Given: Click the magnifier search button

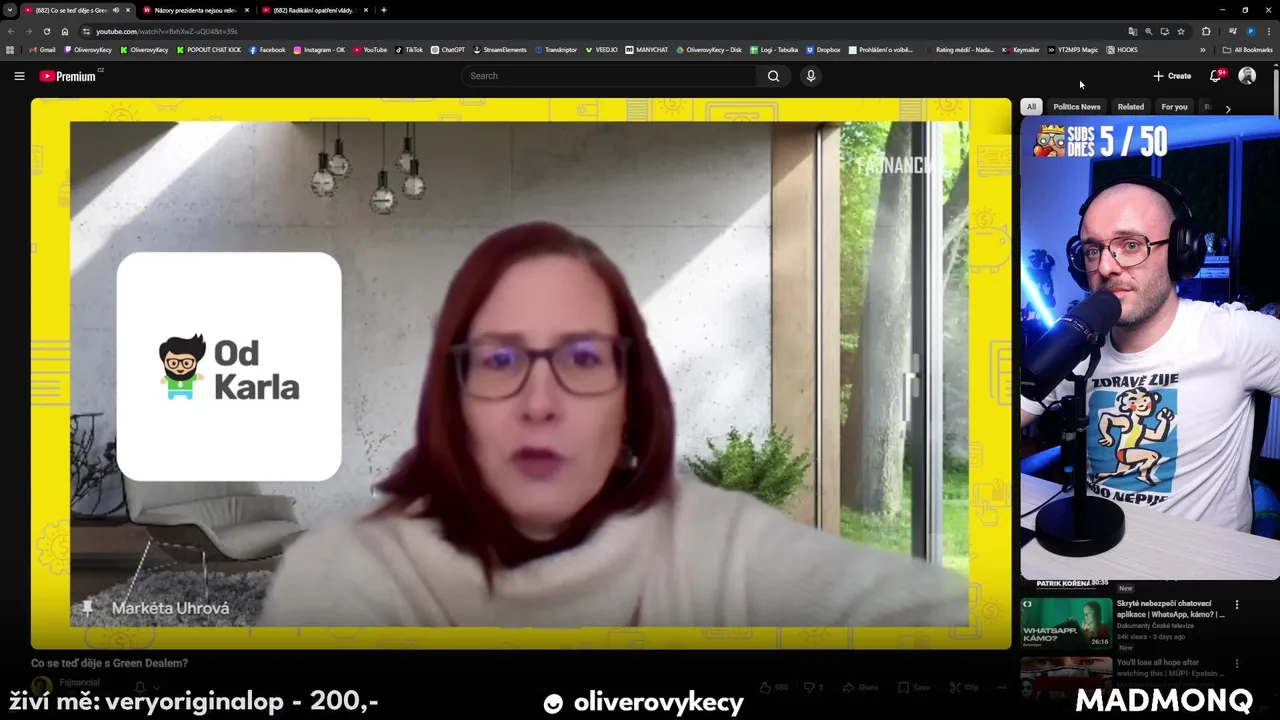Looking at the screenshot, I should [x=773, y=76].
